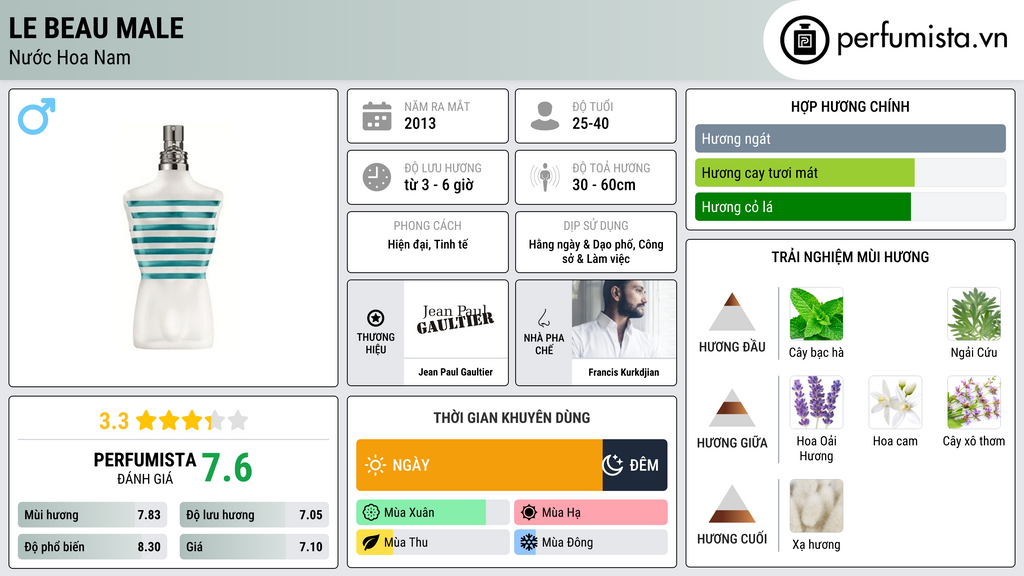This screenshot has width=1024, height=576.
Task: Click the star badge icon above Thương hiệu
Action: pos(376,318)
